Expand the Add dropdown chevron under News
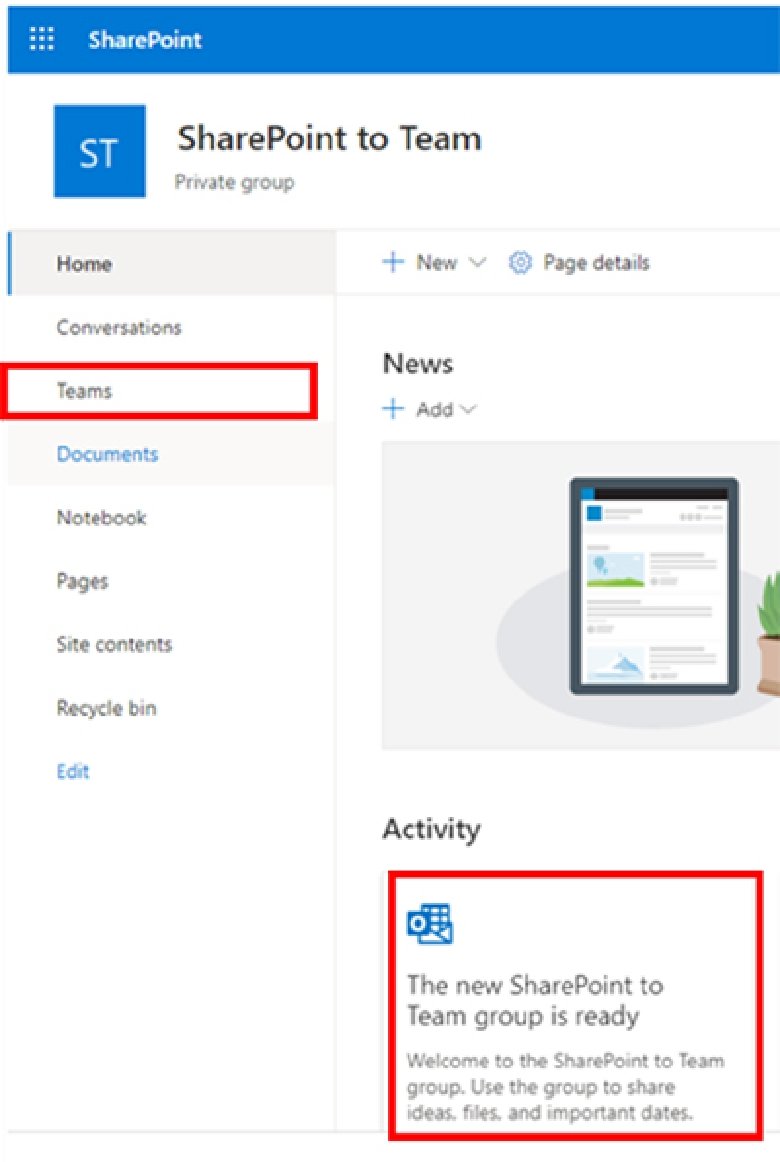 [x=469, y=409]
